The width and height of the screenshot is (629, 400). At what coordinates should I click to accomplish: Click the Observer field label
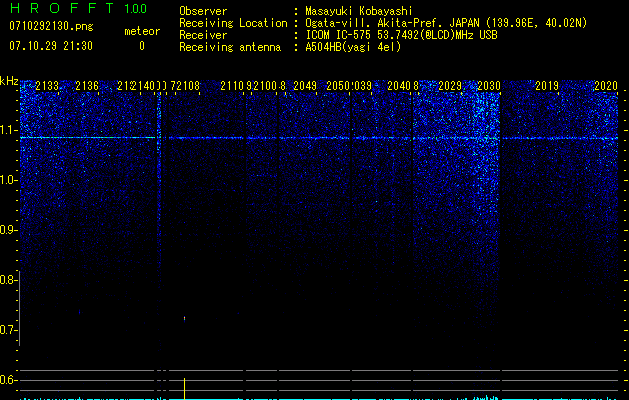(203, 11)
